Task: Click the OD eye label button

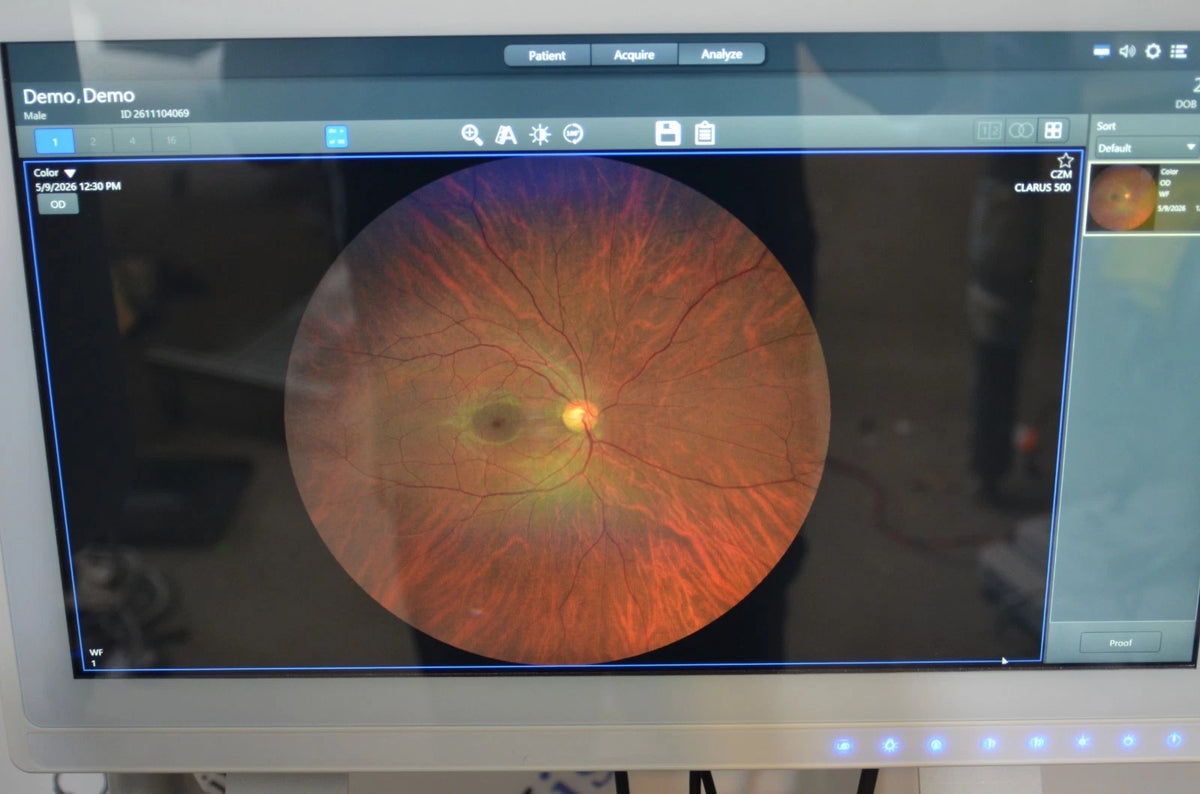Action: (58, 203)
